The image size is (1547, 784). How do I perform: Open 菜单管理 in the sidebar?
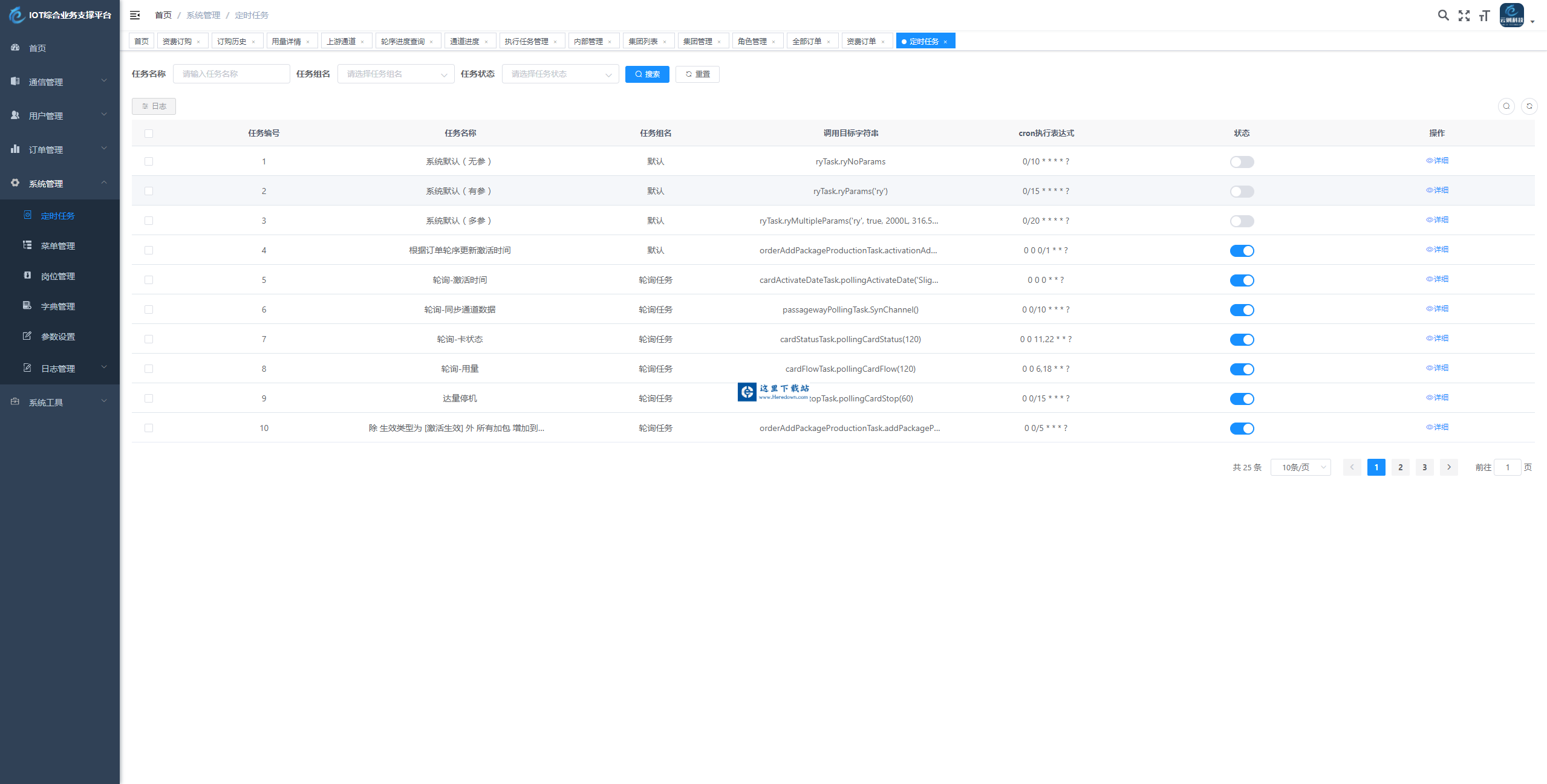coord(58,246)
